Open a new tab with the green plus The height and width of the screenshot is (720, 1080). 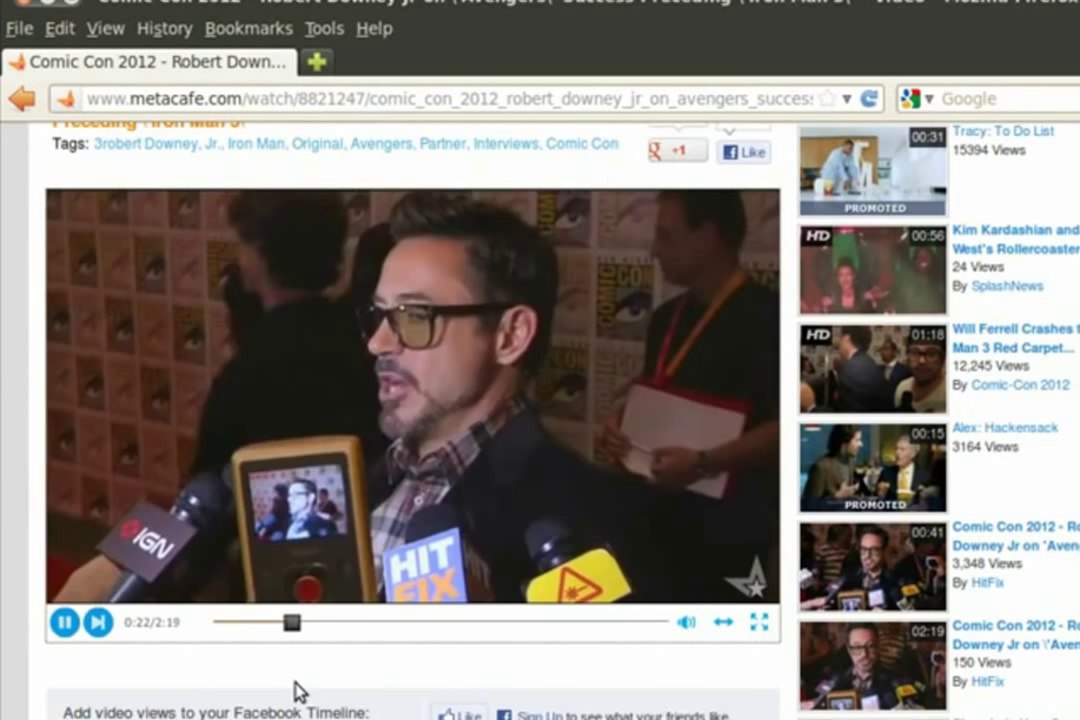pos(317,62)
